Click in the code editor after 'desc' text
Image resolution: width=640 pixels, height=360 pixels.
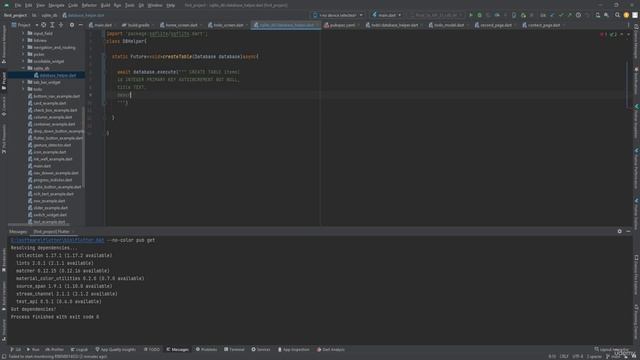[131, 95]
